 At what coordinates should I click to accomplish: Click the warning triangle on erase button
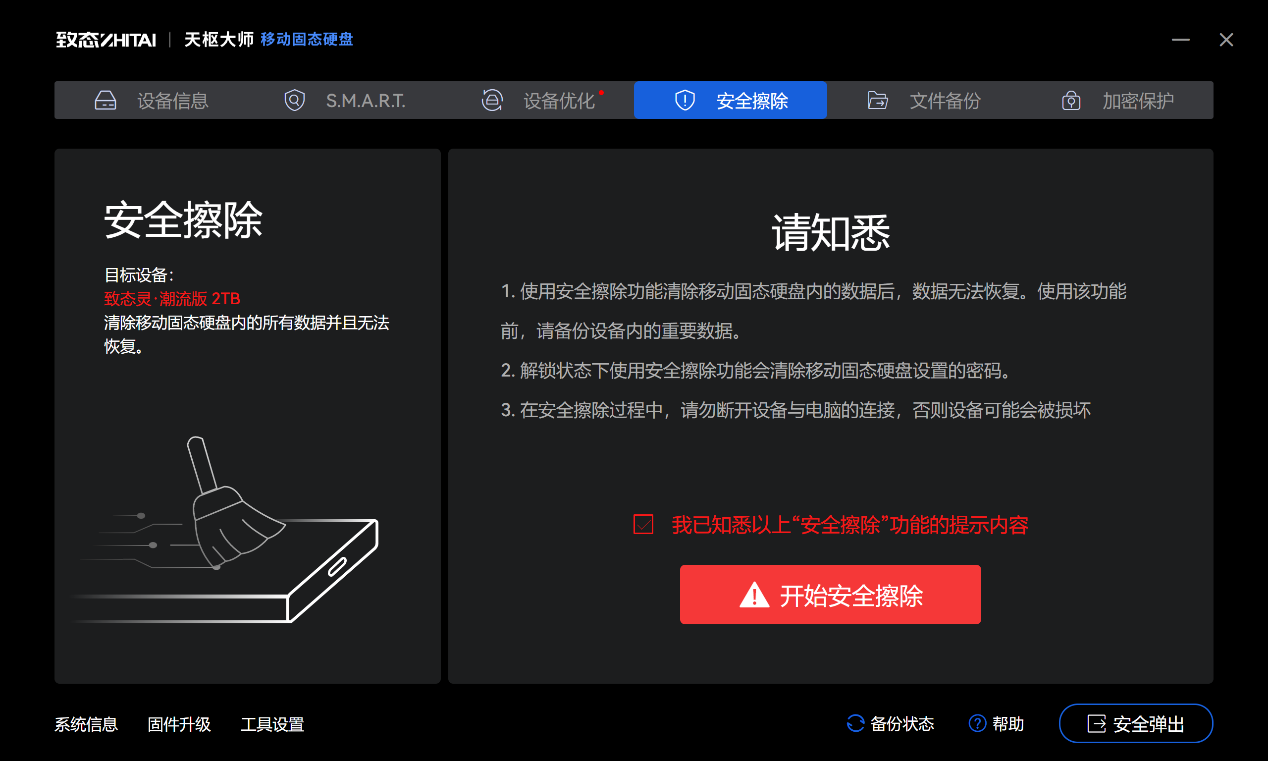pos(754,595)
